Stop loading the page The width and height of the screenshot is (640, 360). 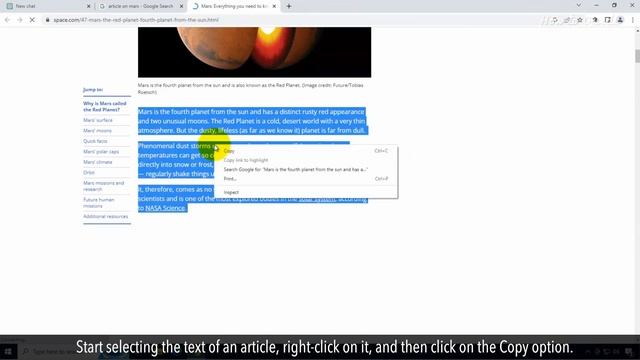click(32, 20)
